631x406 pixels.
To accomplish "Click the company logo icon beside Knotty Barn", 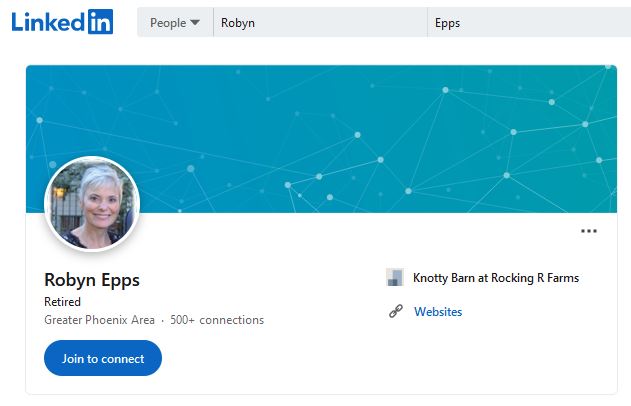I will (395, 277).
